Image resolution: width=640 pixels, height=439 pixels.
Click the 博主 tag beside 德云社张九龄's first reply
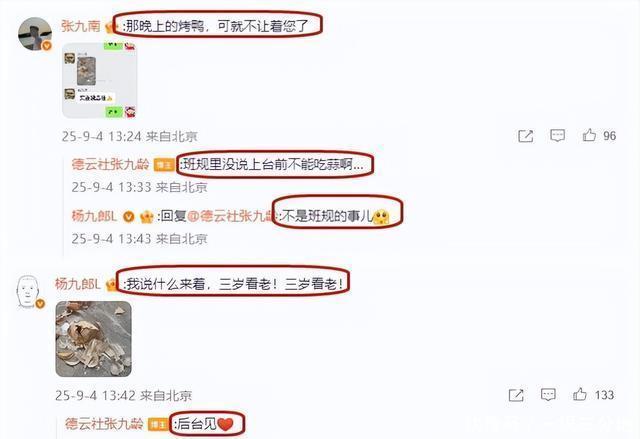[x=164, y=165]
